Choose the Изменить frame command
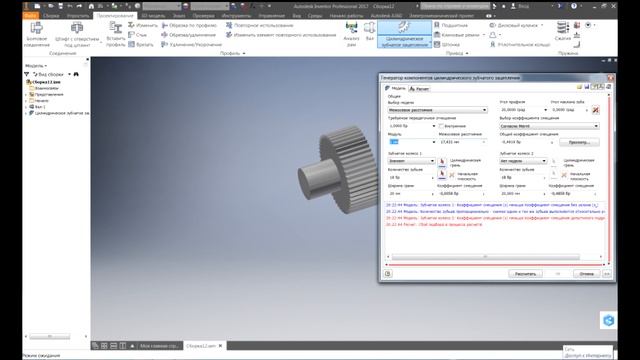This screenshot has width=640, height=360. pyautogui.click(x=143, y=25)
